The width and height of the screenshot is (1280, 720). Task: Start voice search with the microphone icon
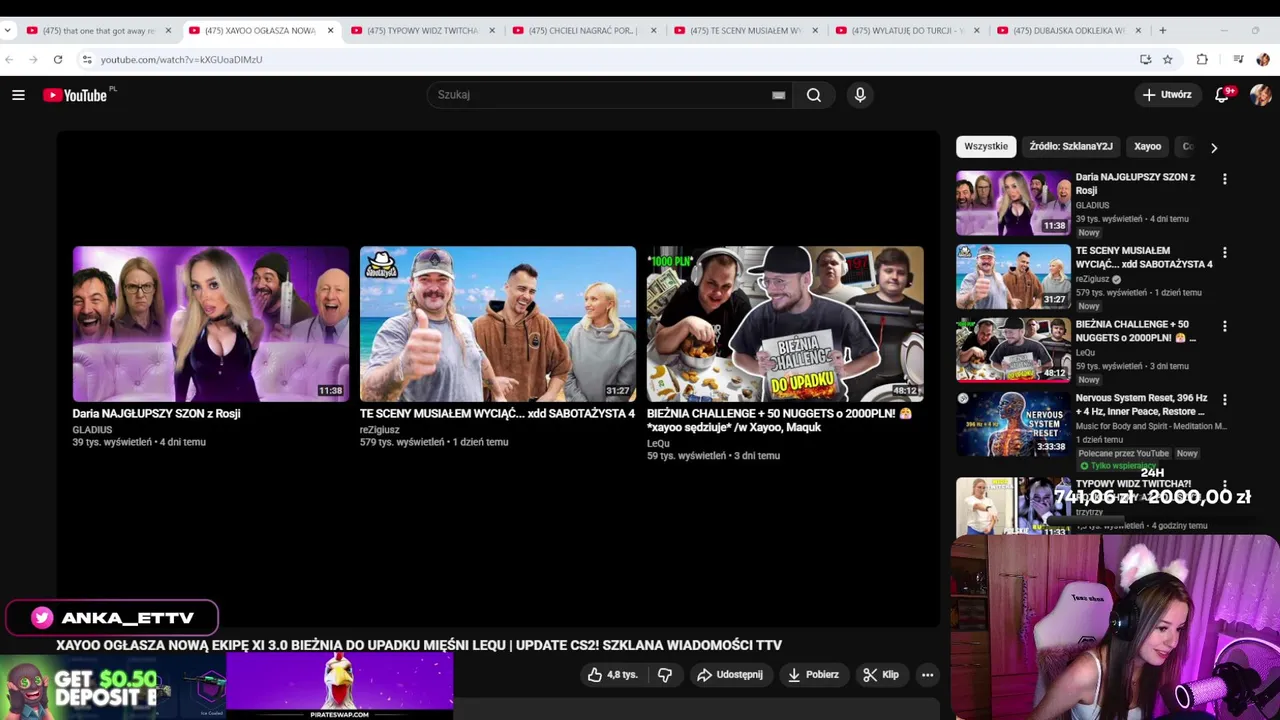pyautogui.click(x=860, y=95)
